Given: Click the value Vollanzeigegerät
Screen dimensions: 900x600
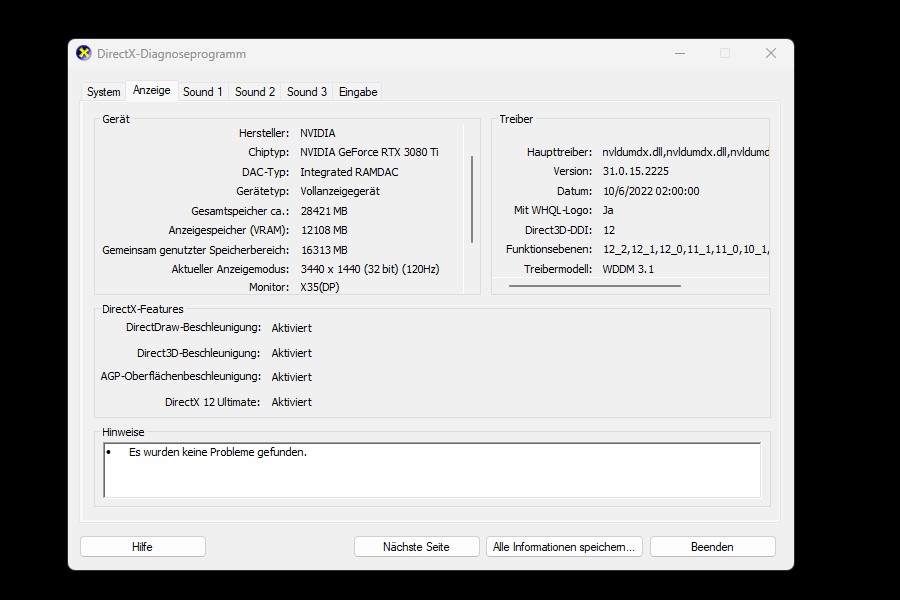Looking at the screenshot, I should click(340, 191).
